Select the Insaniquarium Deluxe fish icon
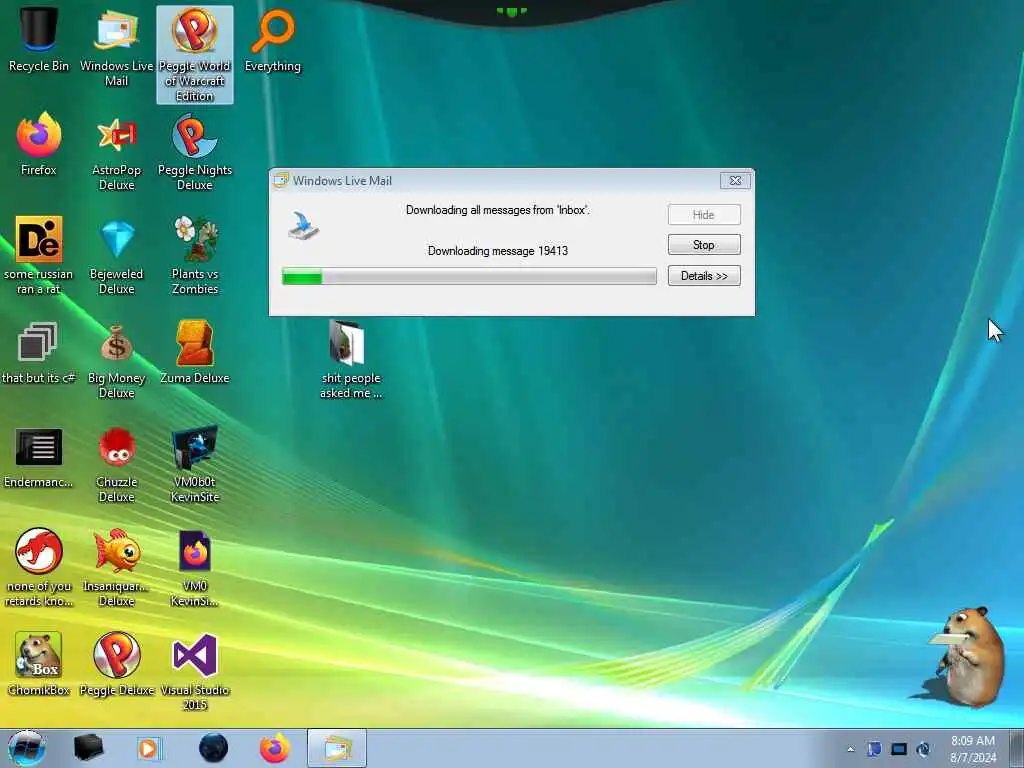 (x=116, y=568)
